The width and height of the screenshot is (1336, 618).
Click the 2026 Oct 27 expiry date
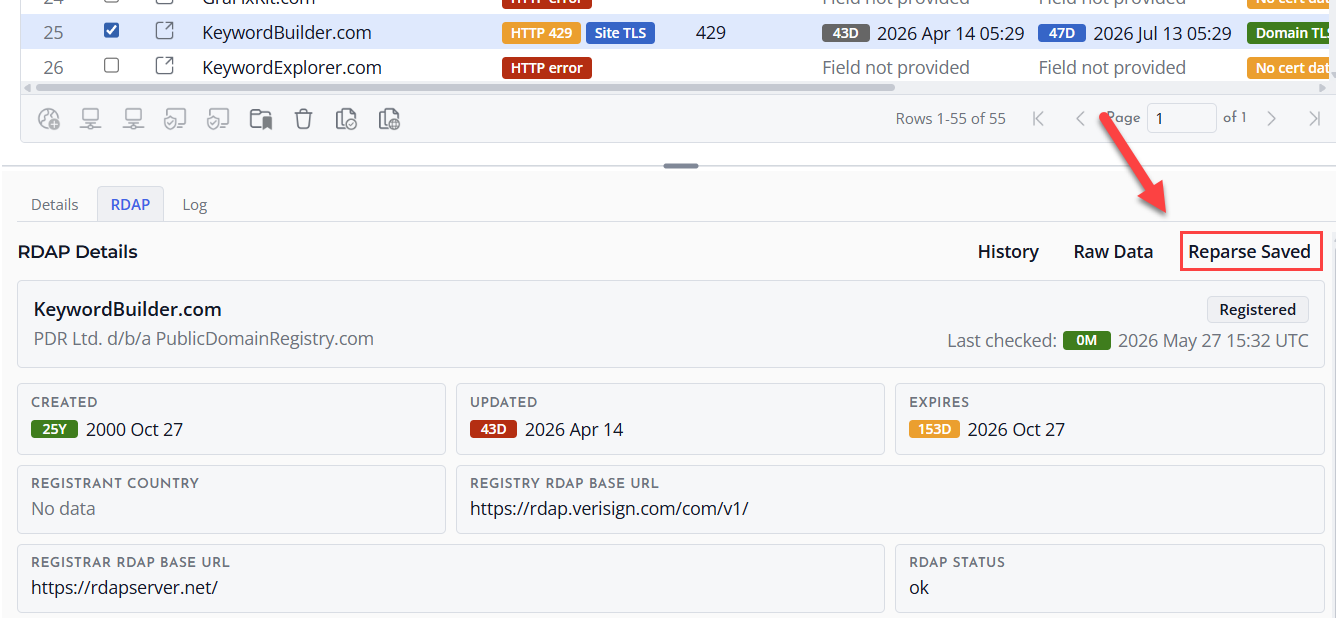[1016, 429]
